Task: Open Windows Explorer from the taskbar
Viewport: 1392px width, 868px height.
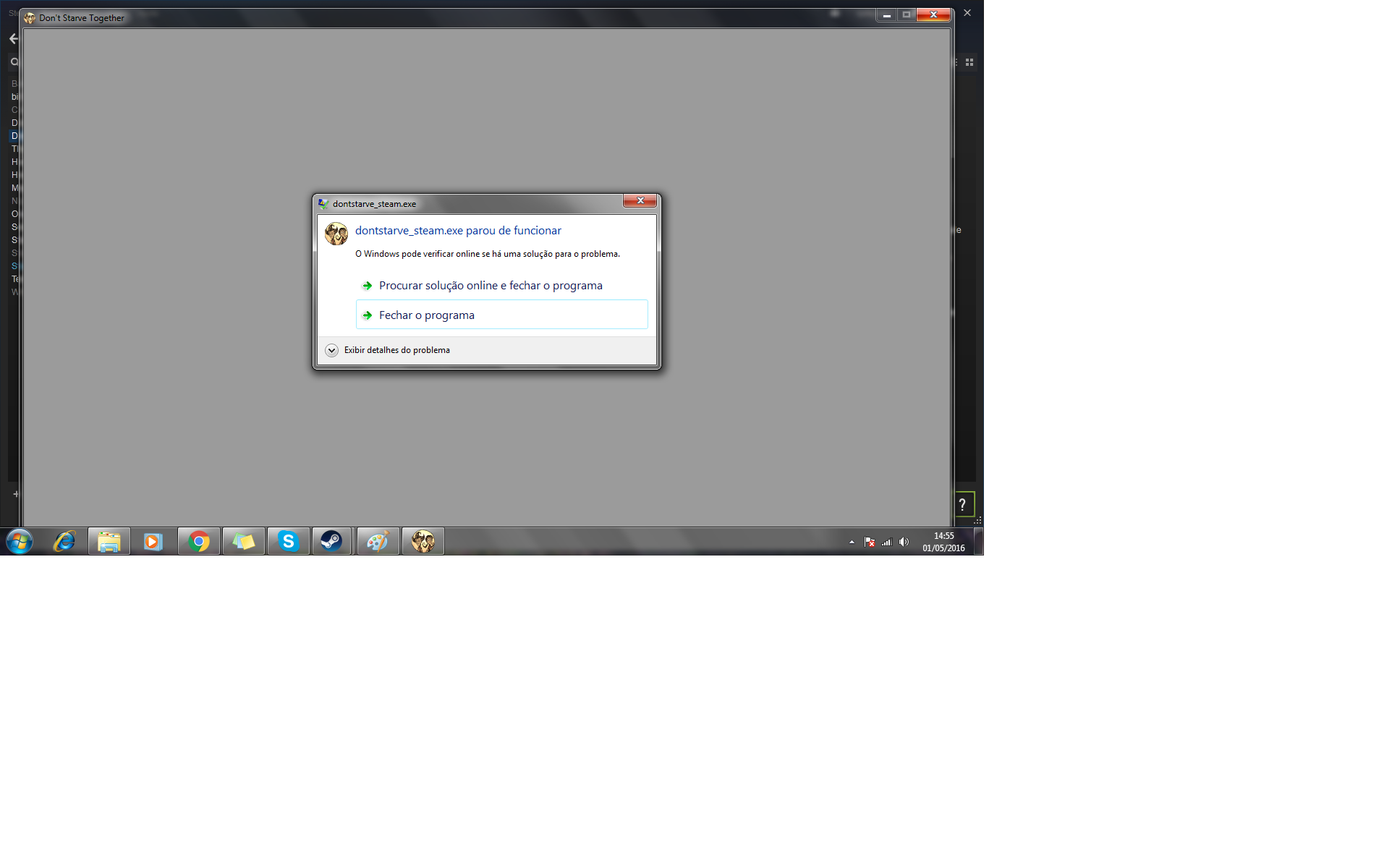Action: (109, 541)
